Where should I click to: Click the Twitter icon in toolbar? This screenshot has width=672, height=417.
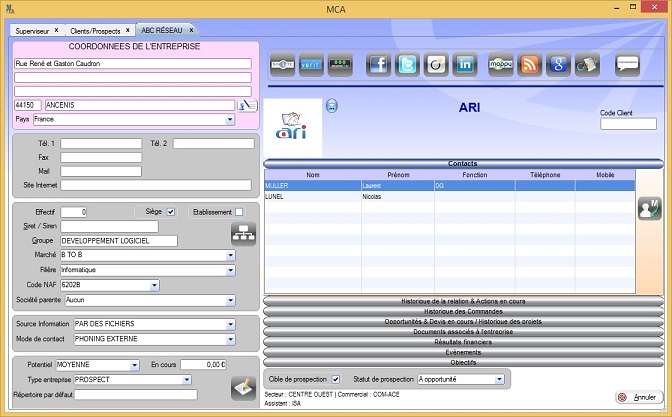point(407,65)
